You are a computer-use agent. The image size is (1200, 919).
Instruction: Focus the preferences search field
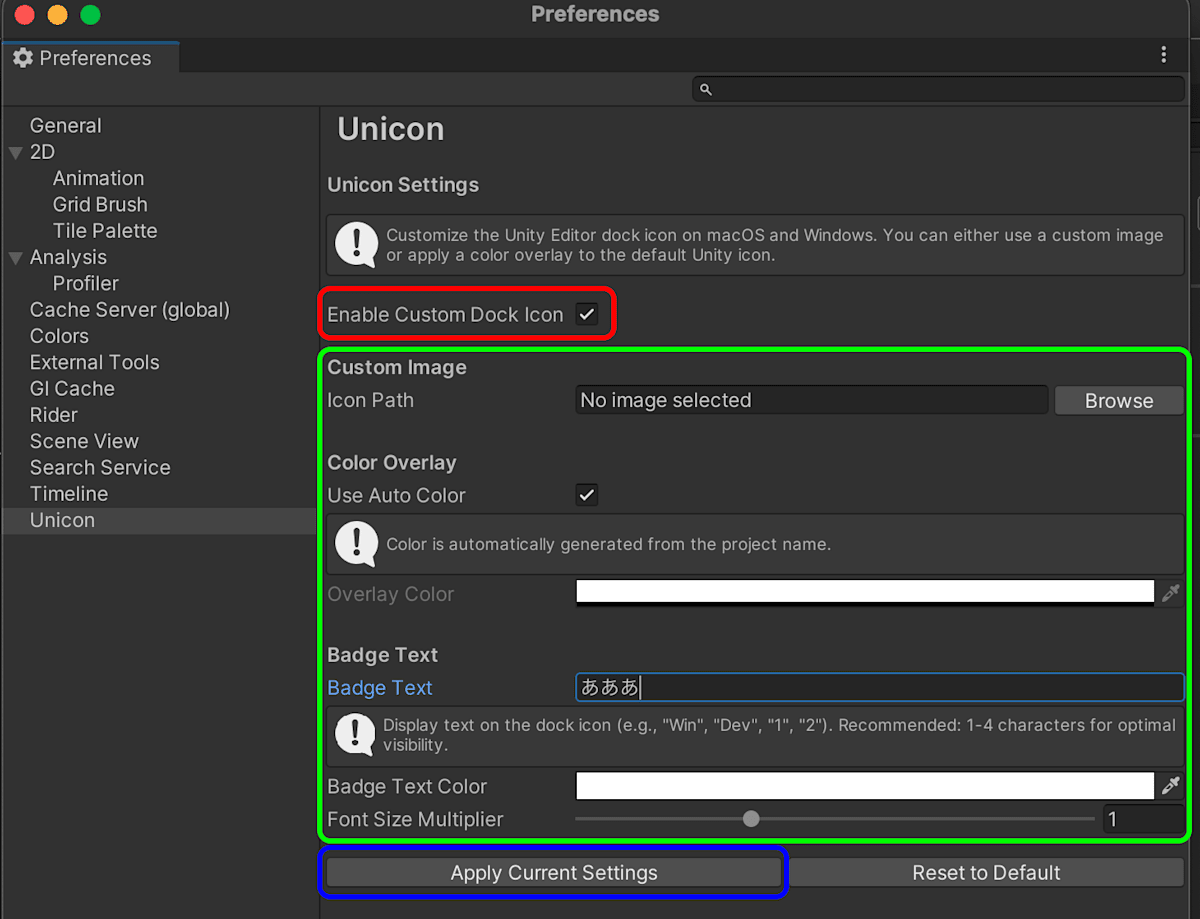pyautogui.click(x=938, y=89)
